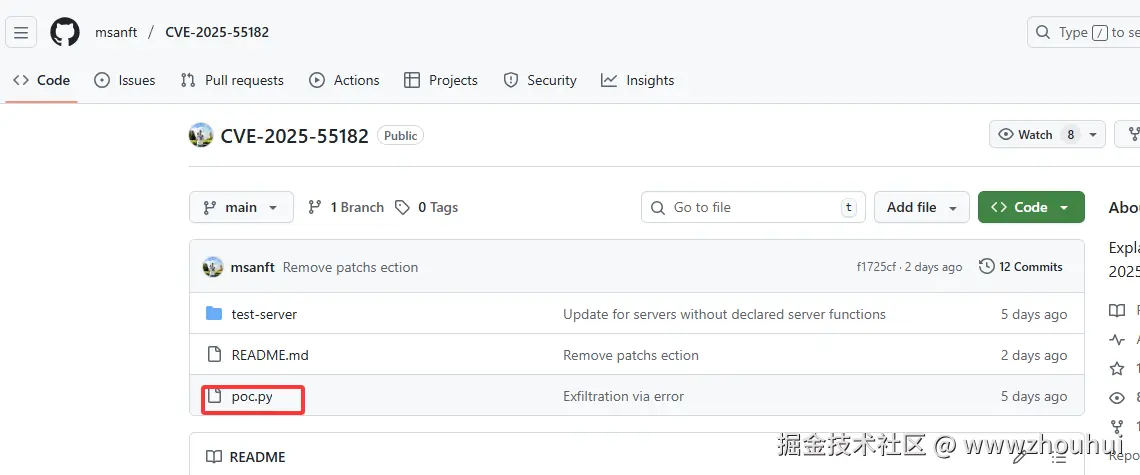1140x475 pixels.
Task: Click the tag icon next to Tags
Action: tap(402, 207)
